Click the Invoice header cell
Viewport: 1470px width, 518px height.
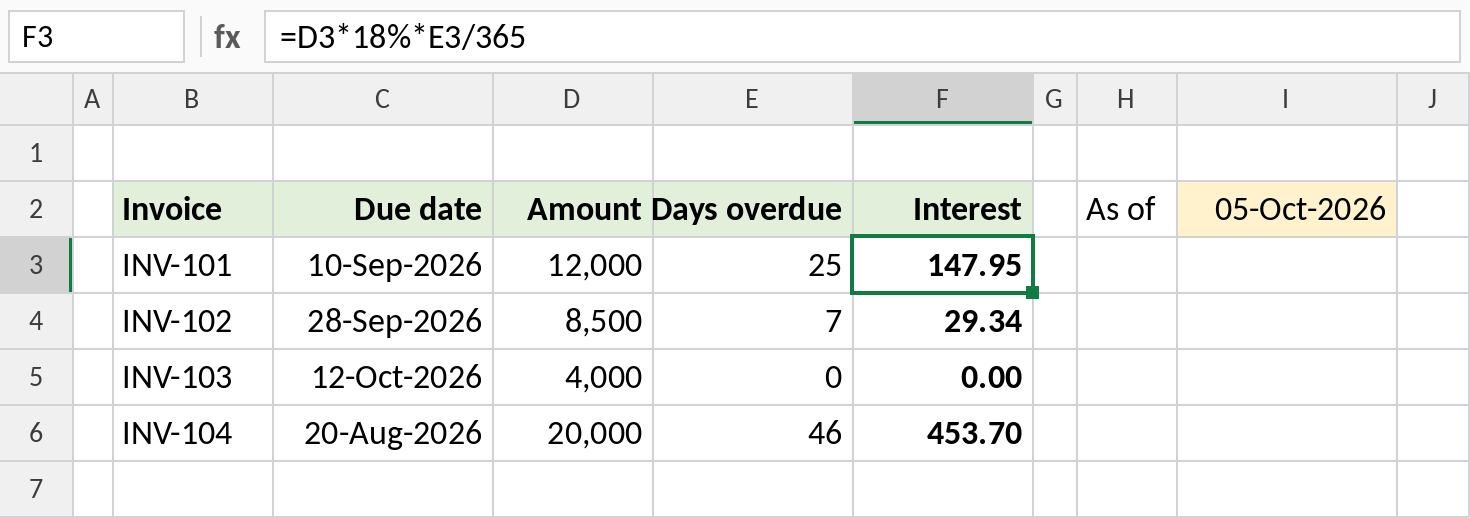click(x=193, y=209)
